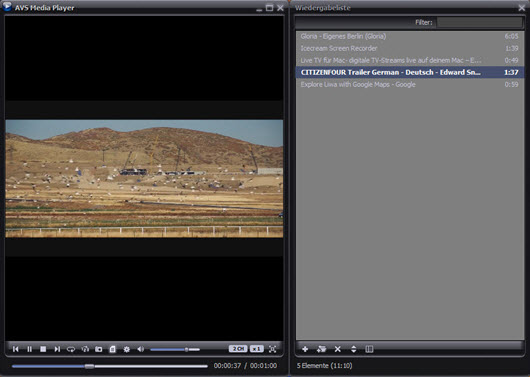Image resolution: width=530 pixels, height=377 pixels.
Task: Toggle the repeat loop mode
Action: [x=71, y=349]
